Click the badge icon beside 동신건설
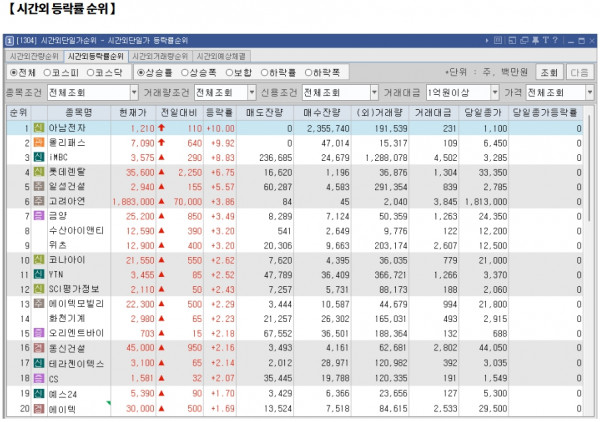 pyautogui.click(x=39, y=348)
